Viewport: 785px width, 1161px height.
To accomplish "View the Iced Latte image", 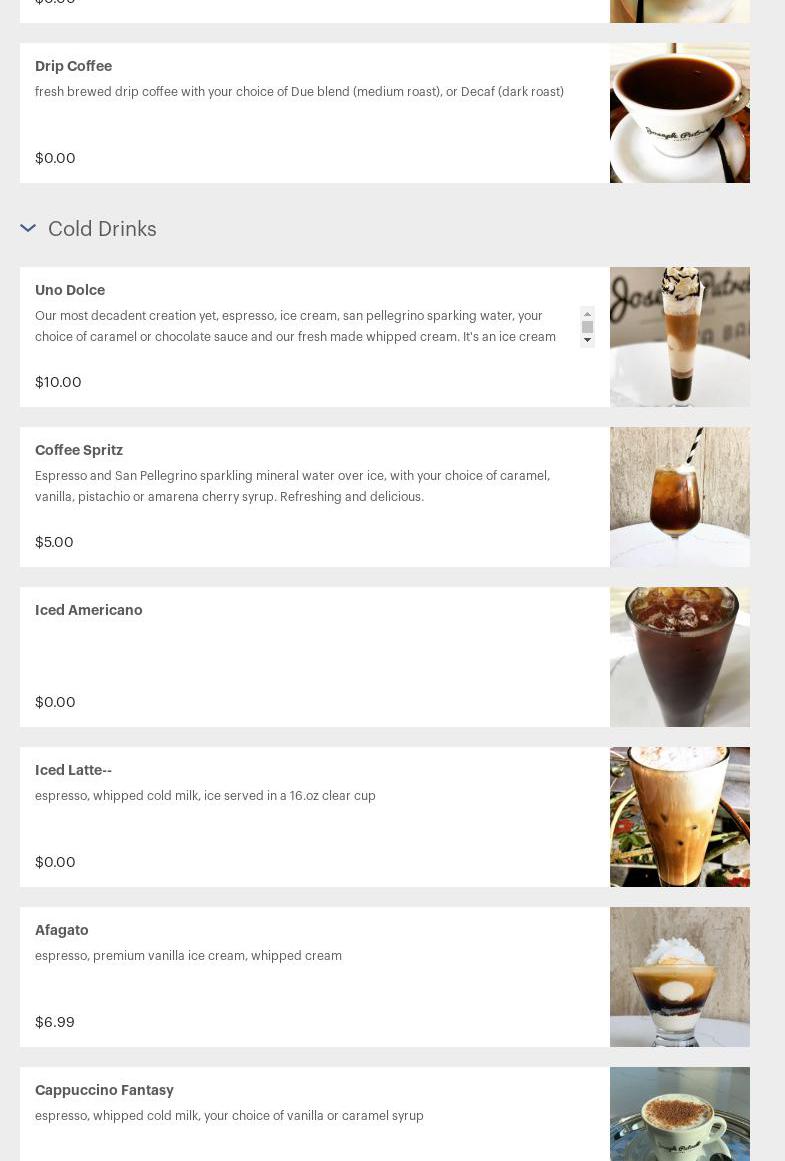I will (x=679, y=817).
